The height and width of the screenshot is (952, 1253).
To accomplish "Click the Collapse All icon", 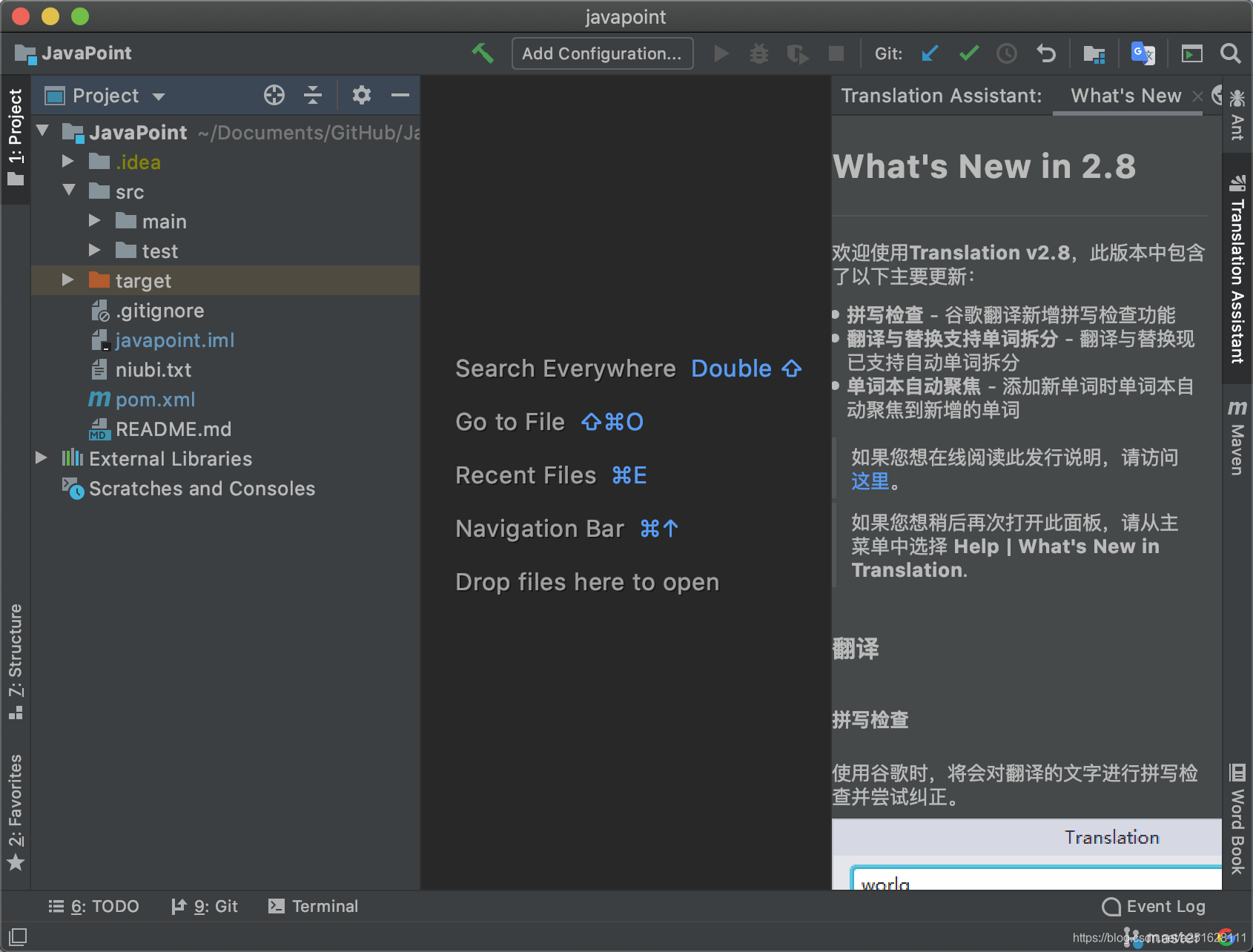I will (x=313, y=95).
